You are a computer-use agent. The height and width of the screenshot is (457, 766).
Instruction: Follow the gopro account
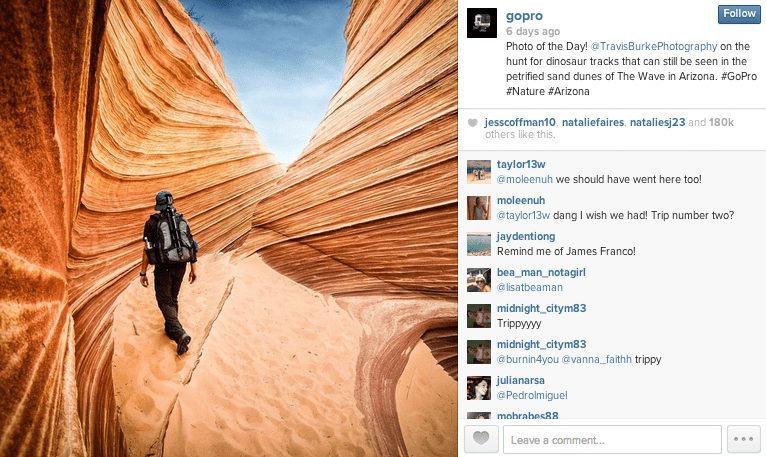[x=739, y=14]
